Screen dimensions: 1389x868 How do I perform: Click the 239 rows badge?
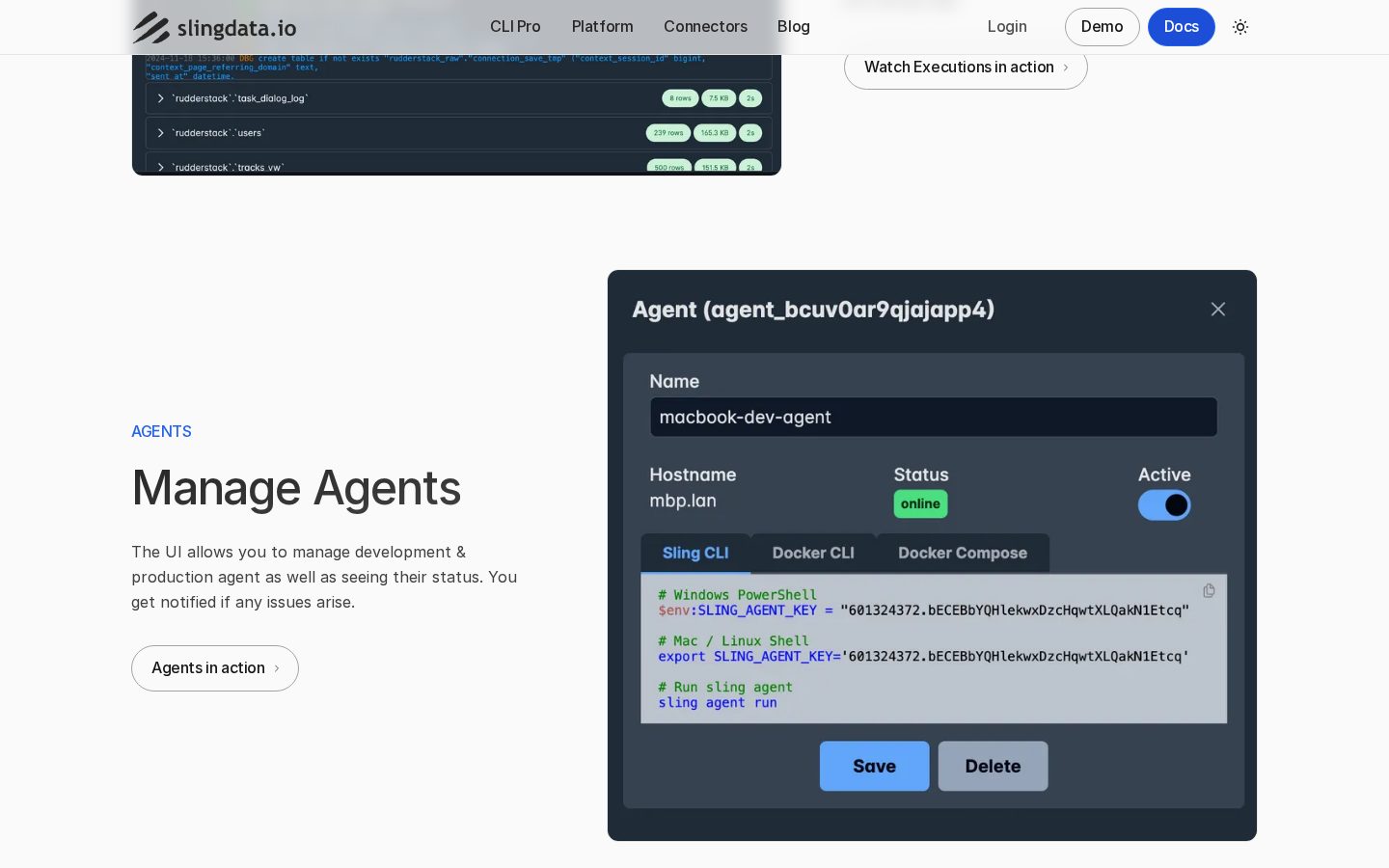(667, 133)
